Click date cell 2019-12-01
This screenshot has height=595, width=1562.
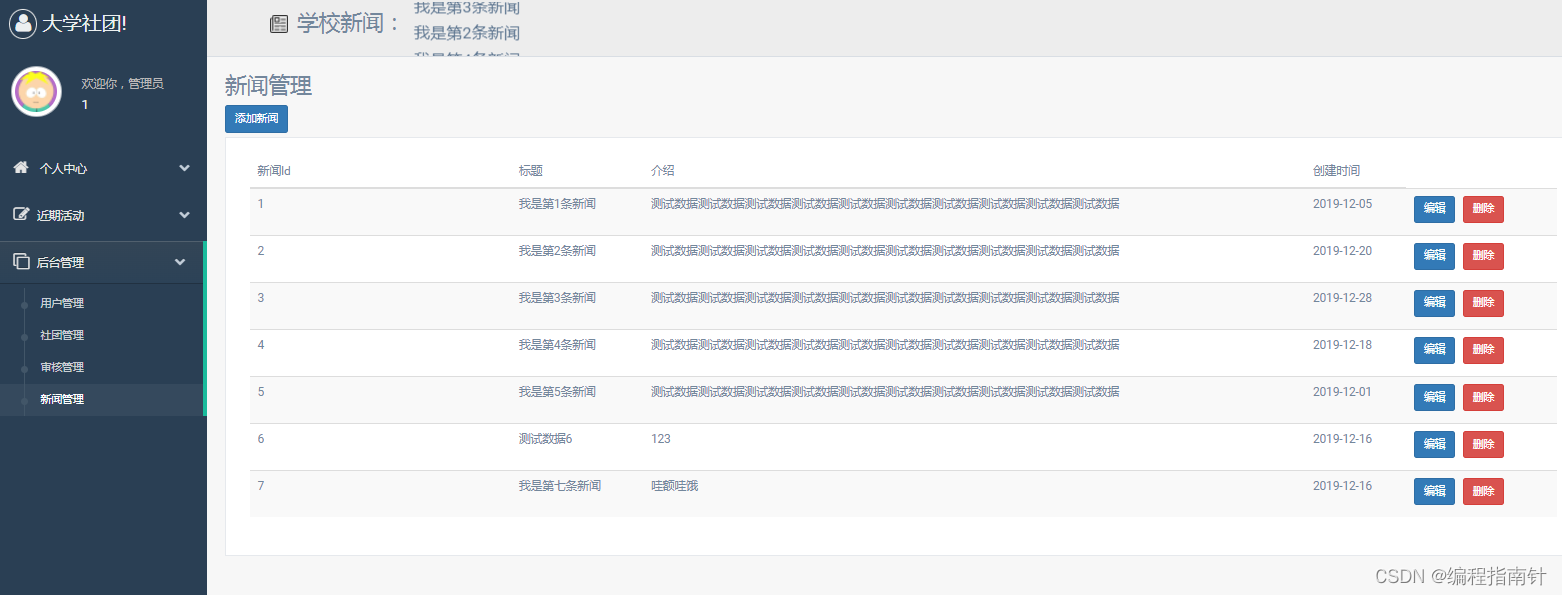point(1343,392)
